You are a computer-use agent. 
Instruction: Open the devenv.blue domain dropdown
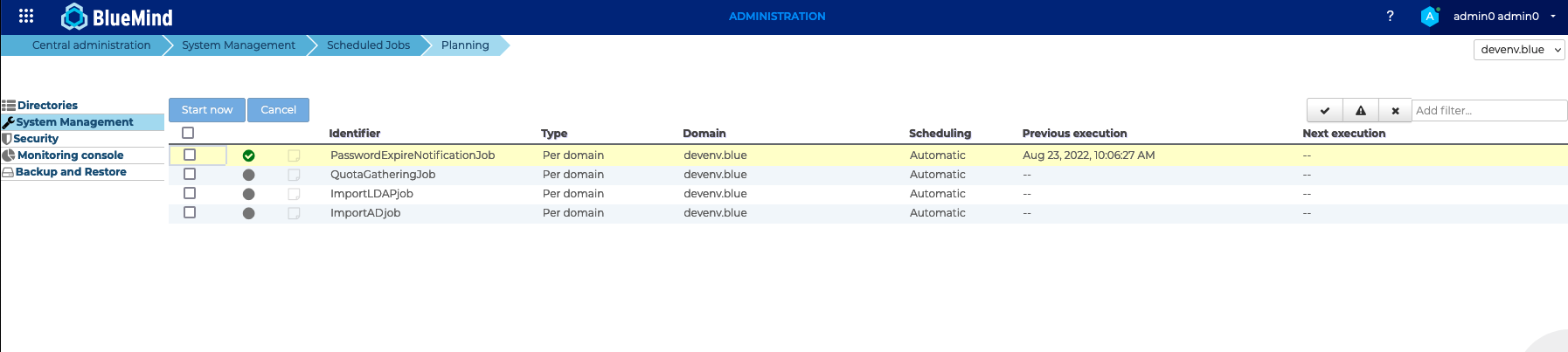point(1519,50)
